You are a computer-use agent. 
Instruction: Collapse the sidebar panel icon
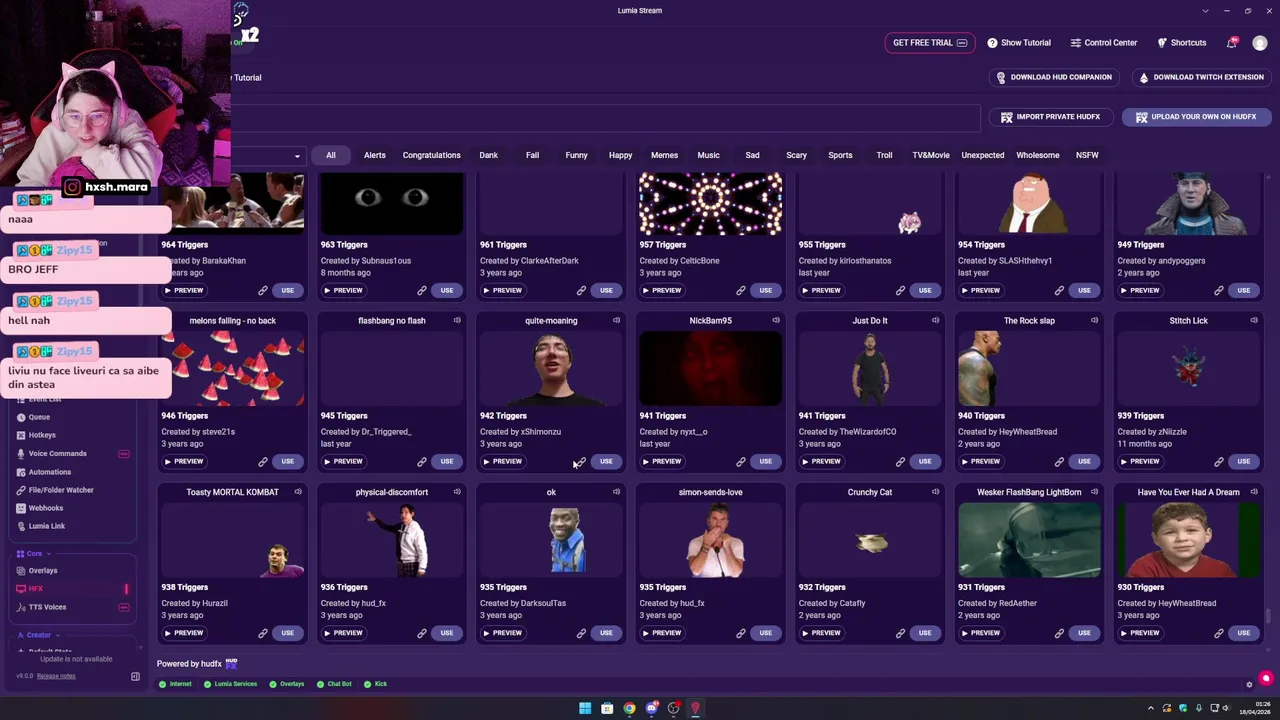pos(135,676)
